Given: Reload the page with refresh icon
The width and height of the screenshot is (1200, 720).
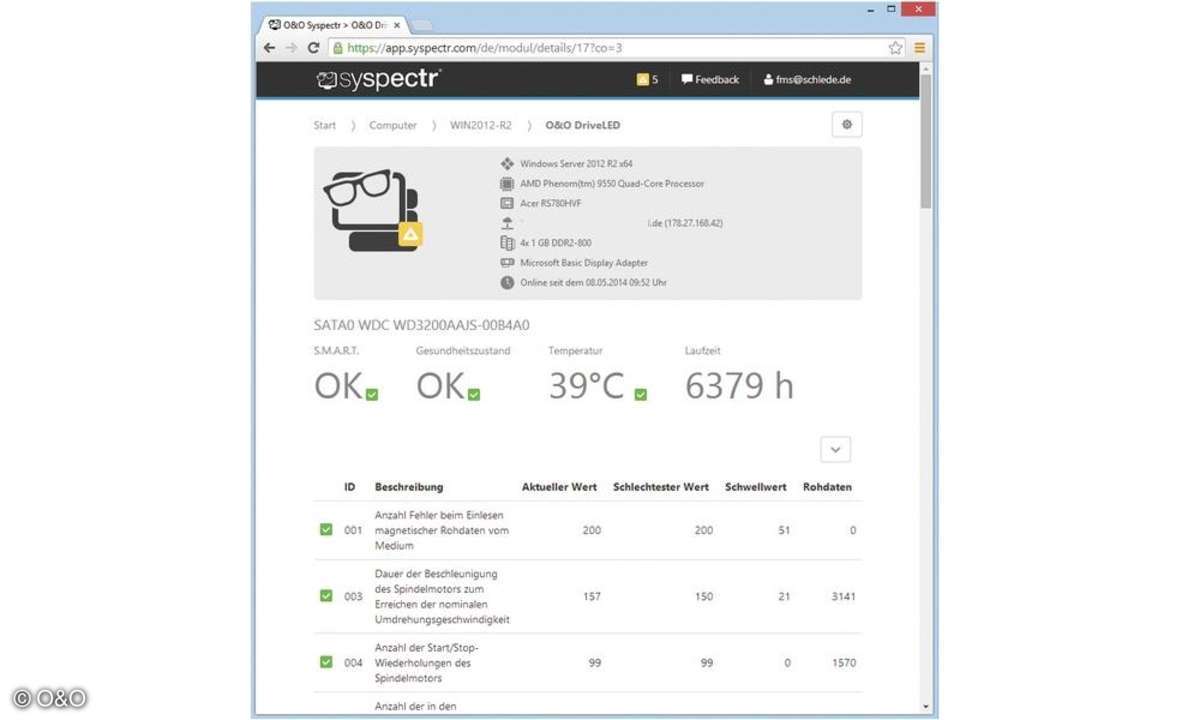Looking at the screenshot, I should [x=313, y=47].
